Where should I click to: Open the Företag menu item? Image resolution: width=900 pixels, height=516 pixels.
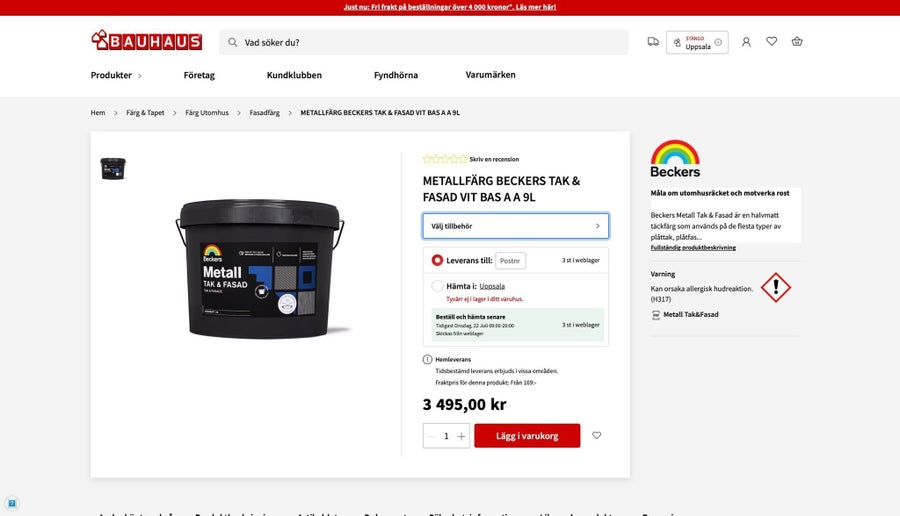pos(199,75)
